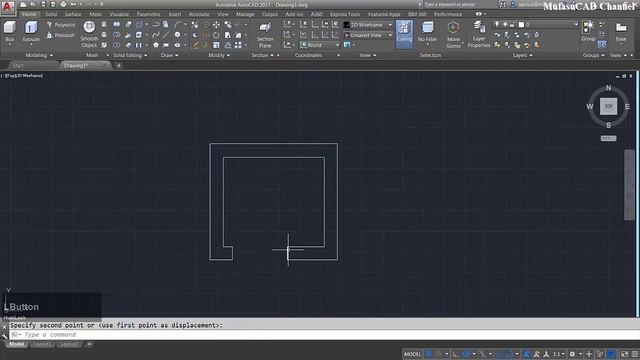Activate the Presspull tool
This screenshot has width=640, height=360.
(60, 35)
